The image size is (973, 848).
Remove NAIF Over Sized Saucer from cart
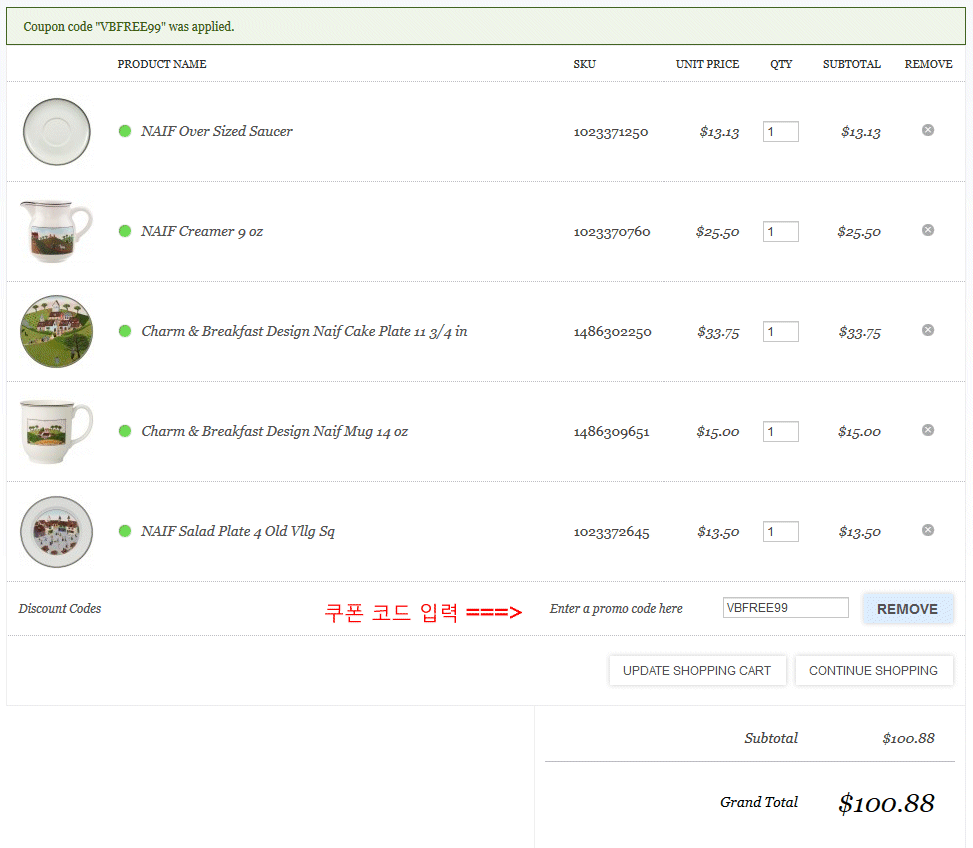[927, 130]
